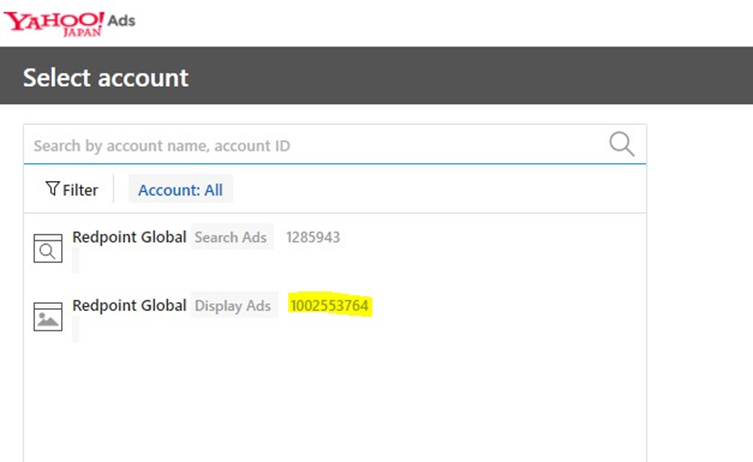Open the 'Account: All' filter chip
Viewport: 753px width, 462px height.
pyautogui.click(x=180, y=190)
